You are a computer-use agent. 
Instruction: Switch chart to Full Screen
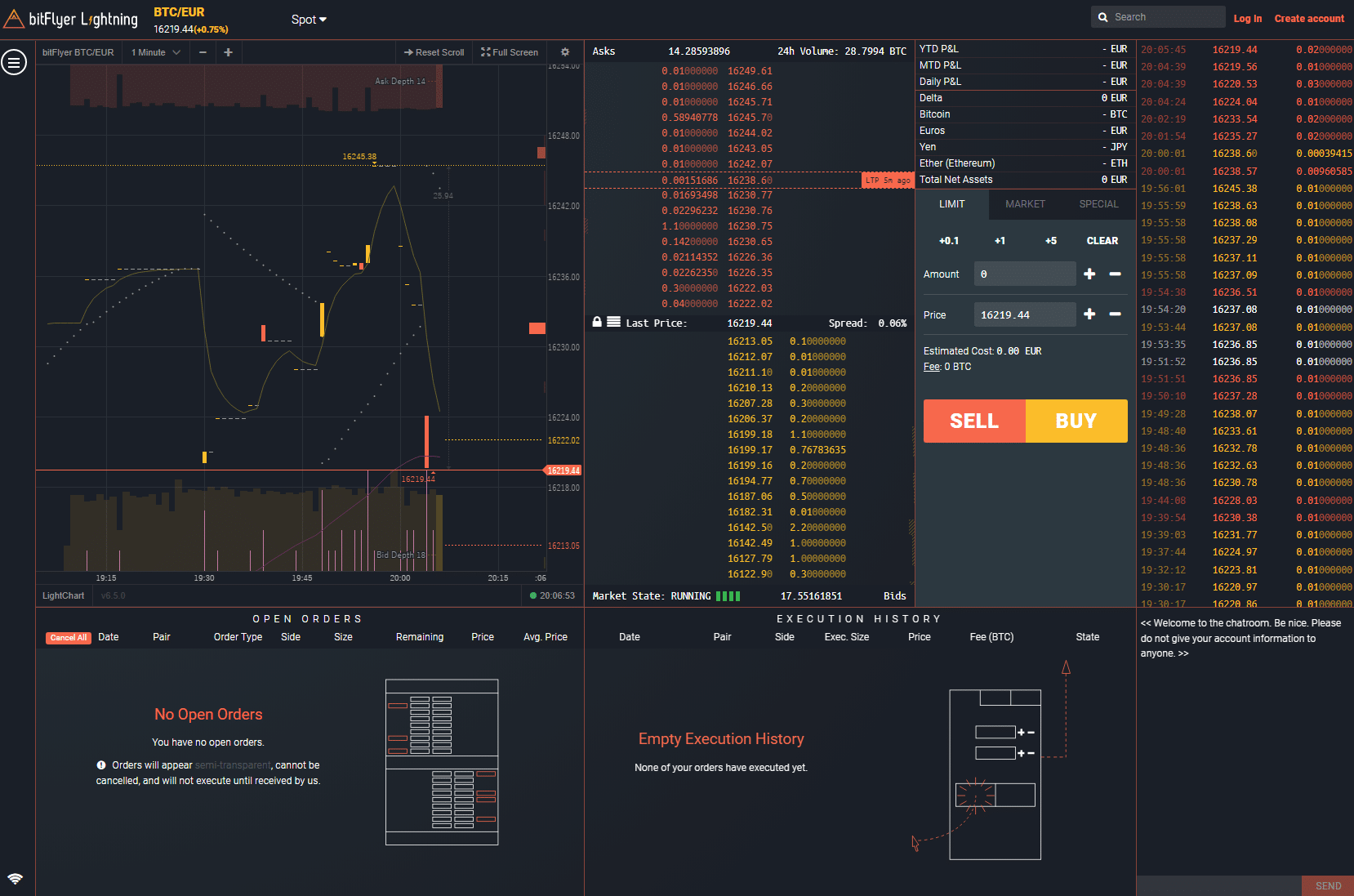510,52
